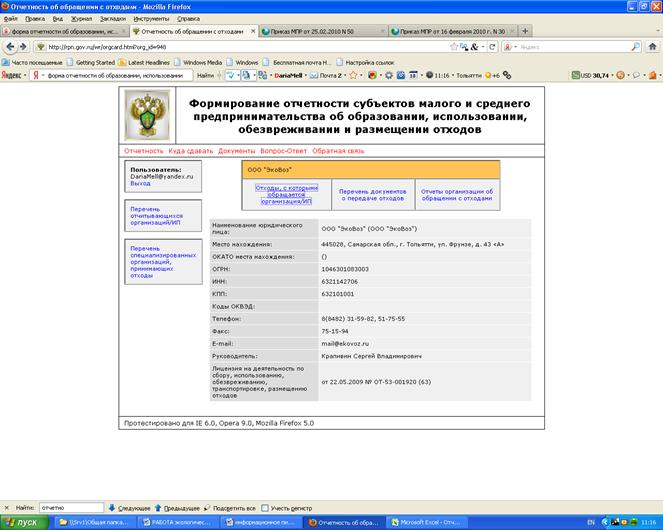663x530 pixels.
Task: Click the DariaMell user dropdown on Yandex toolbar
Action: [x=291, y=75]
